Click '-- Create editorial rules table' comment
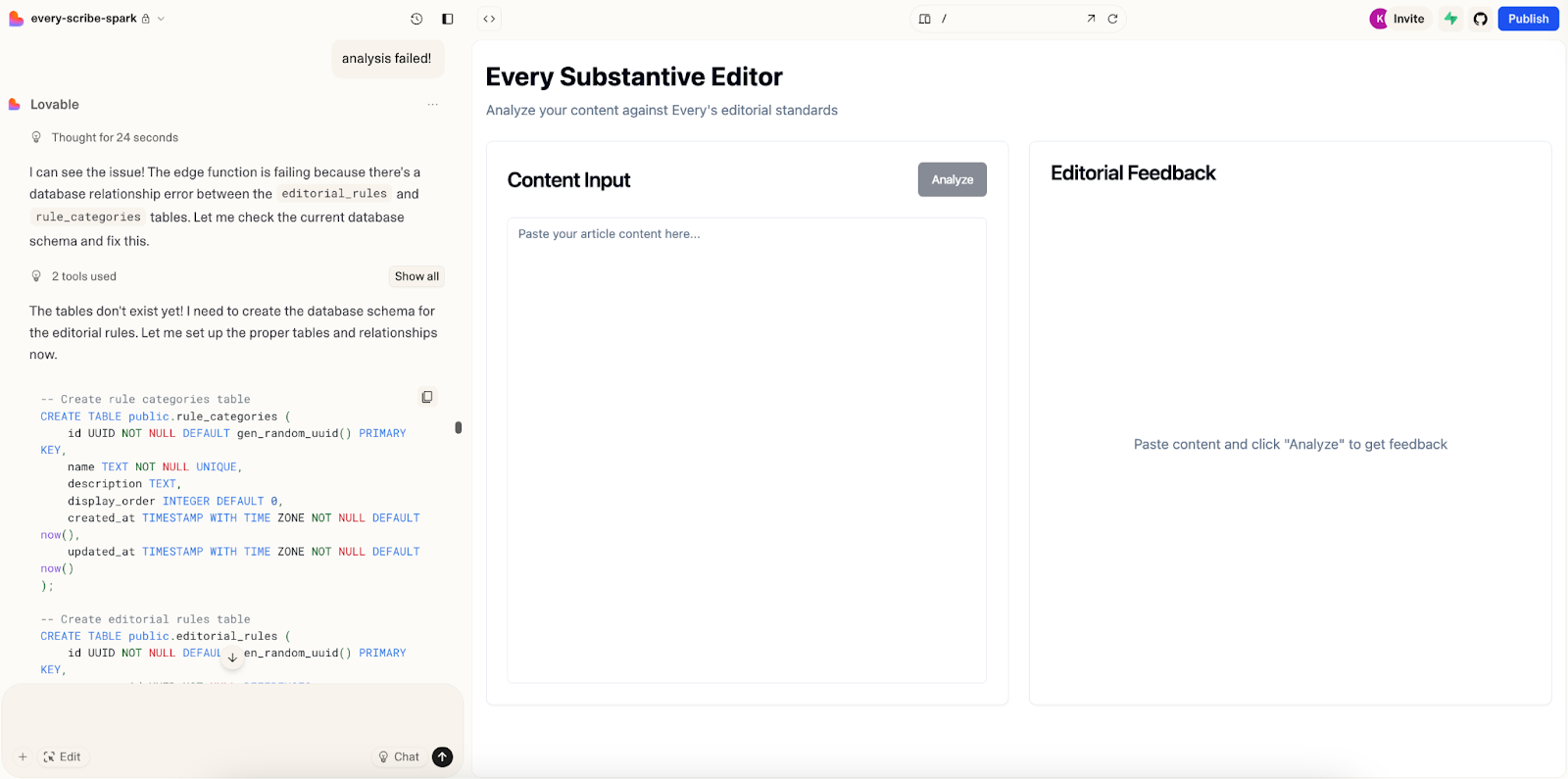Image resolution: width=1568 pixels, height=779 pixels. point(145,619)
